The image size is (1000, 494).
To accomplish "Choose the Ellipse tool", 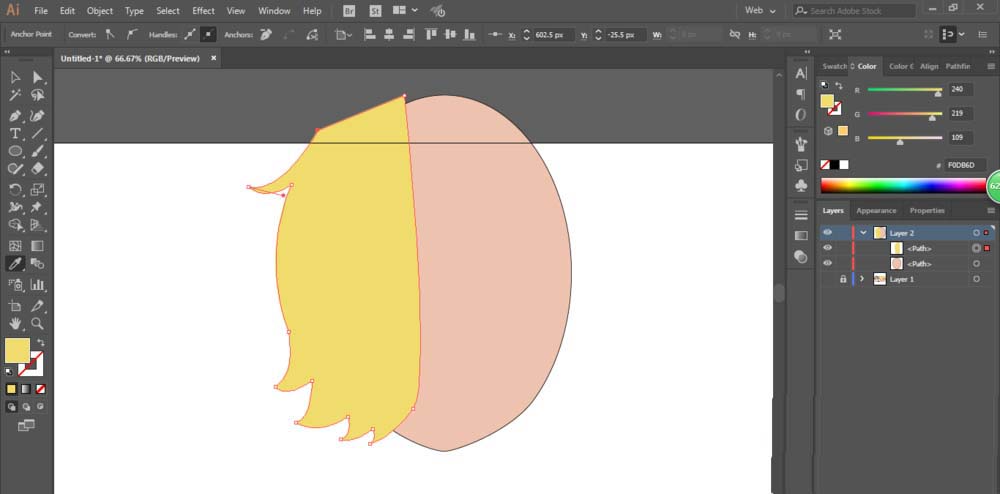I will click(15, 151).
